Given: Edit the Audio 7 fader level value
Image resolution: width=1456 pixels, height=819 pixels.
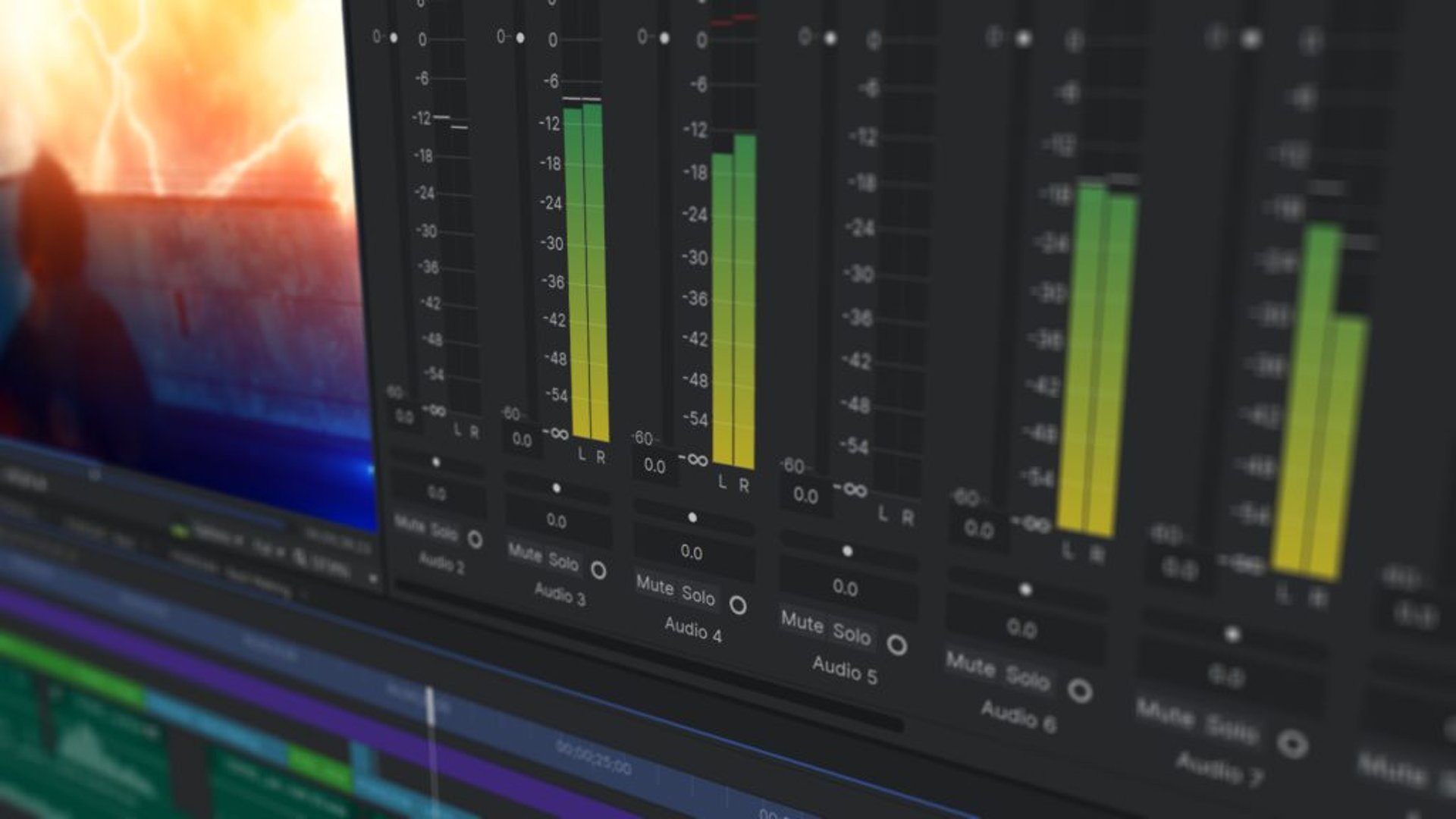Looking at the screenshot, I should [1180, 569].
